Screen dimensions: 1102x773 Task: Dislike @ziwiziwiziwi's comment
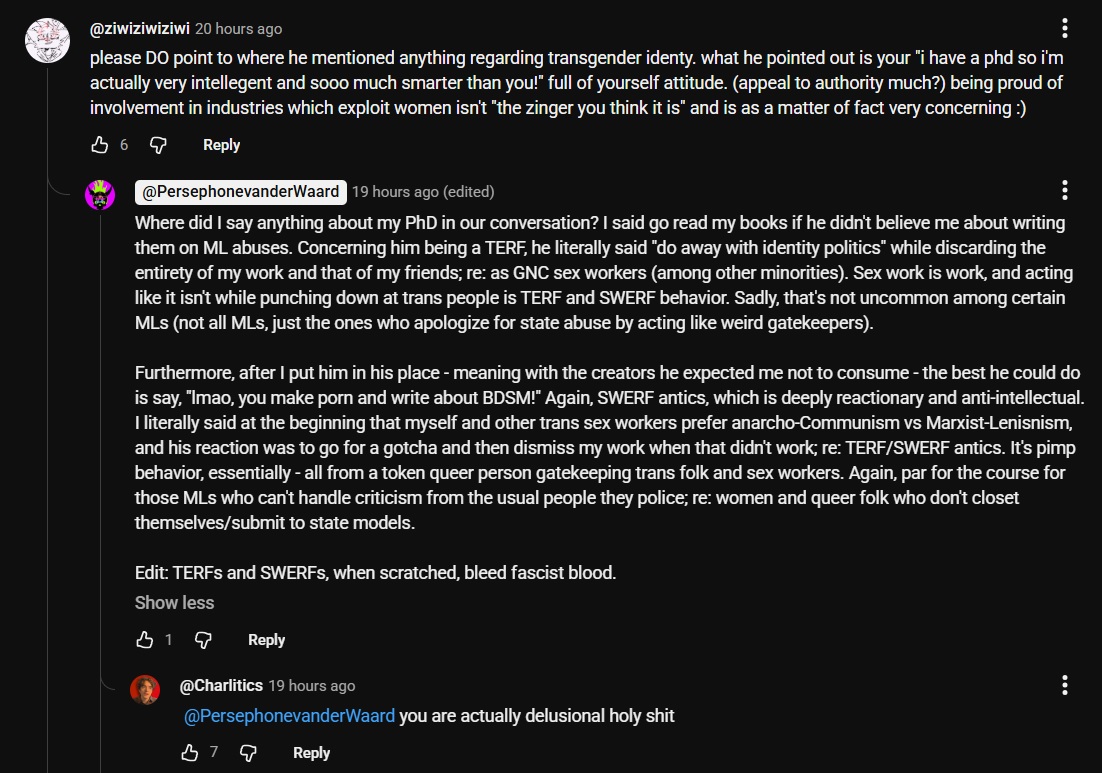[157, 145]
